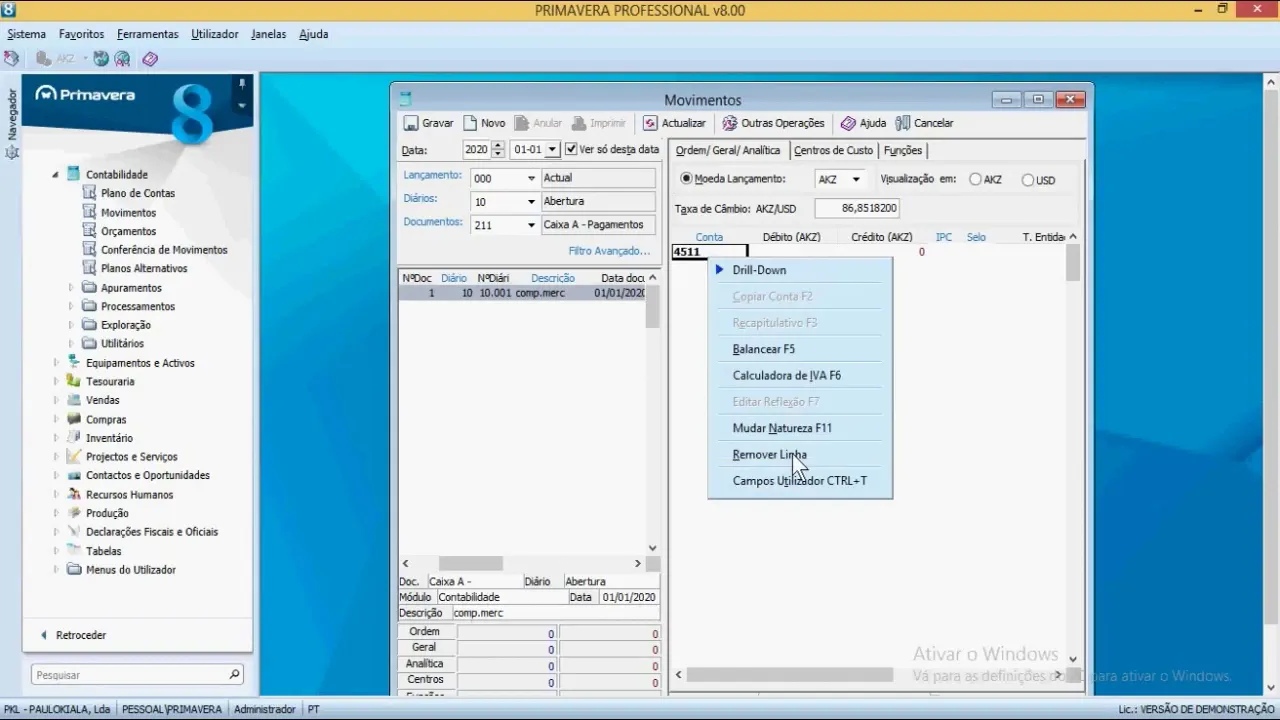Viewport: 1280px width, 720px height.
Task: Open the Ferramentas menu
Action: pyautogui.click(x=147, y=34)
